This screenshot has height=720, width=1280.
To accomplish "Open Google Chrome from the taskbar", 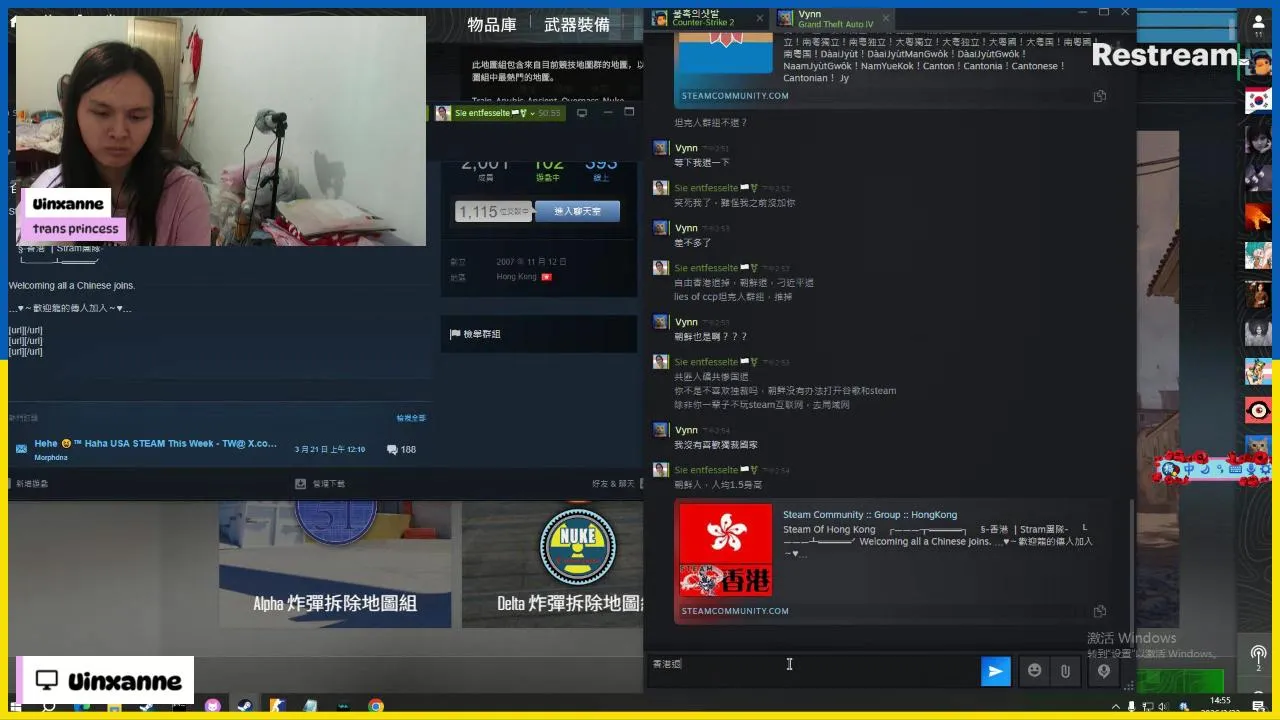I will (x=376, y=706).
